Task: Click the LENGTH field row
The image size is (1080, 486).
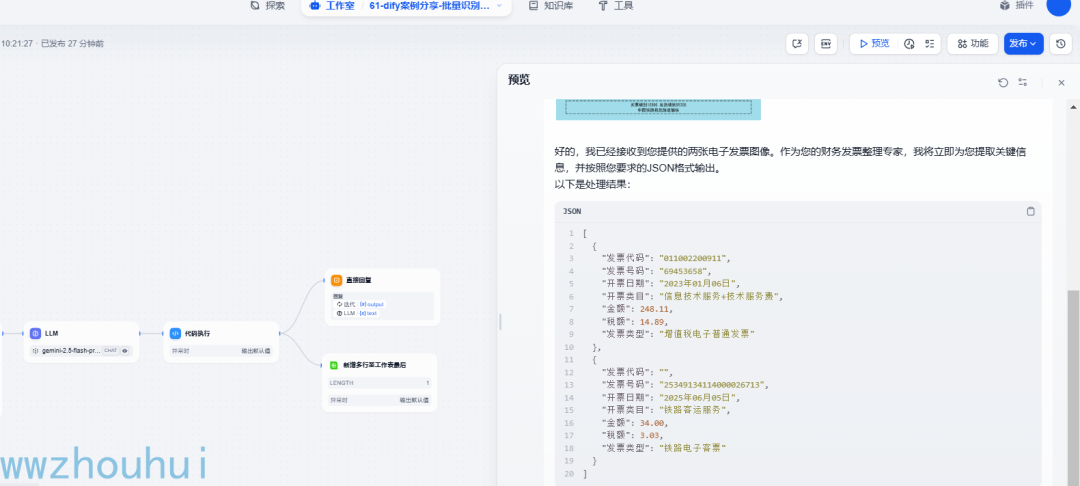Action: (x=380, y=383)
